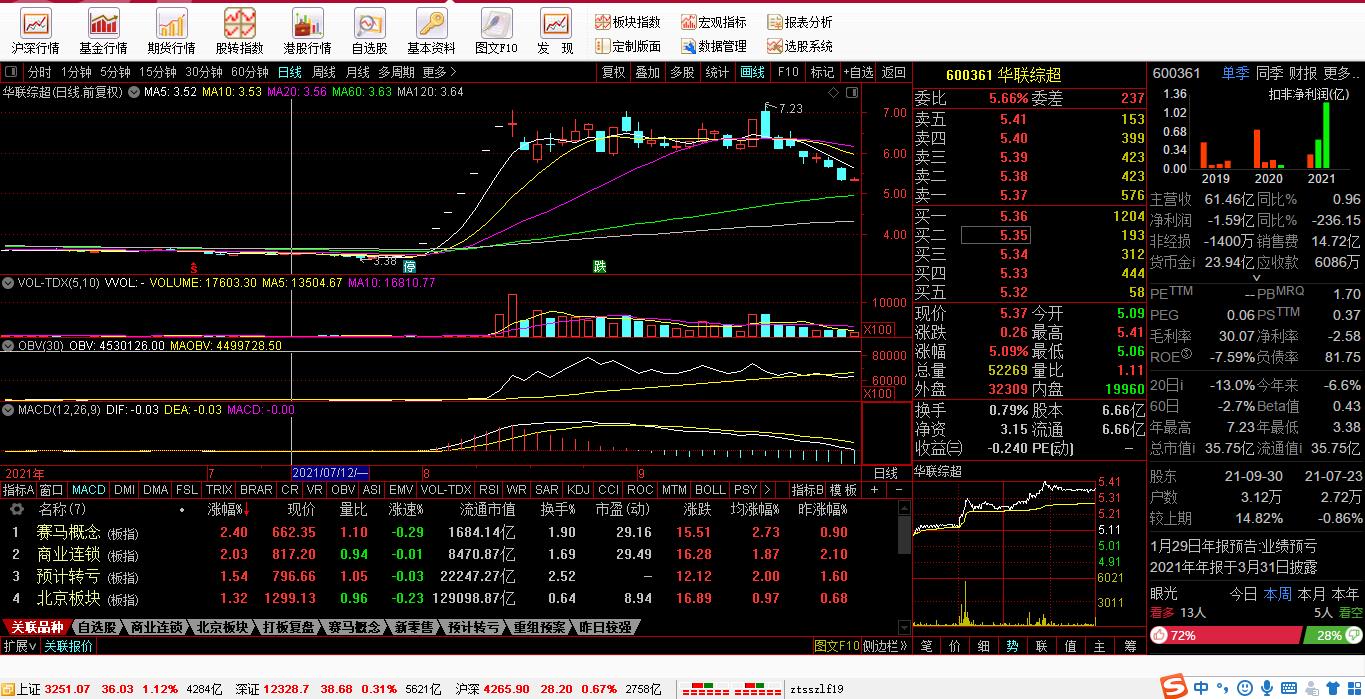Switch to the 周线 weekly chart tab

point(324,72)
